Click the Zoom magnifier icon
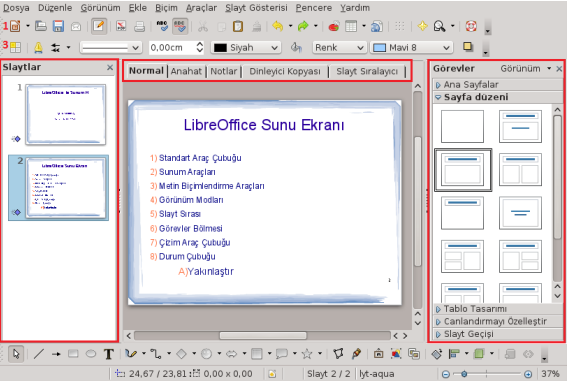Screen dimensions: 570x382 [439, 26]
